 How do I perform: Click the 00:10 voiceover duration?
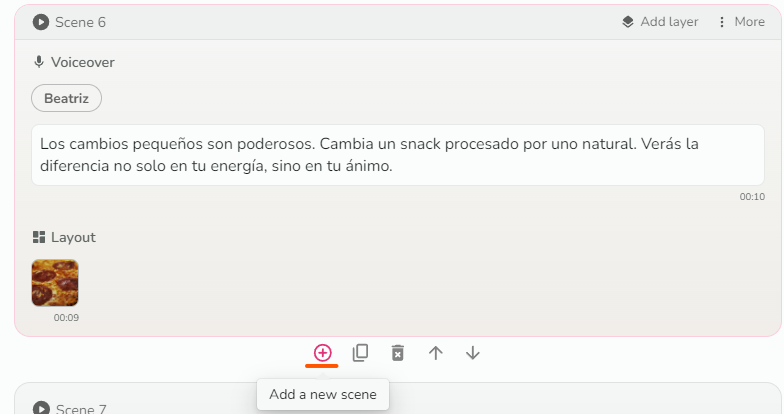[752, 197]
